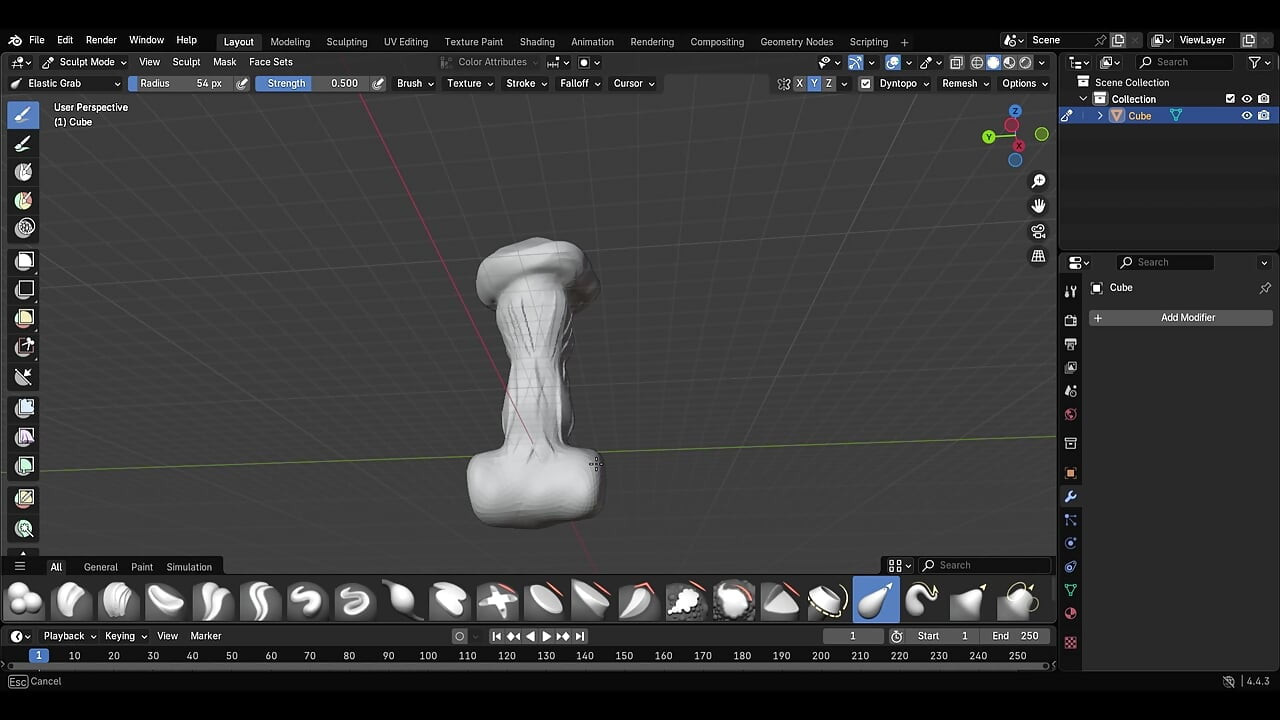This screenshot has height=720, width=1280.
Task: Open the World properties tab
Action: (1071, 414)
